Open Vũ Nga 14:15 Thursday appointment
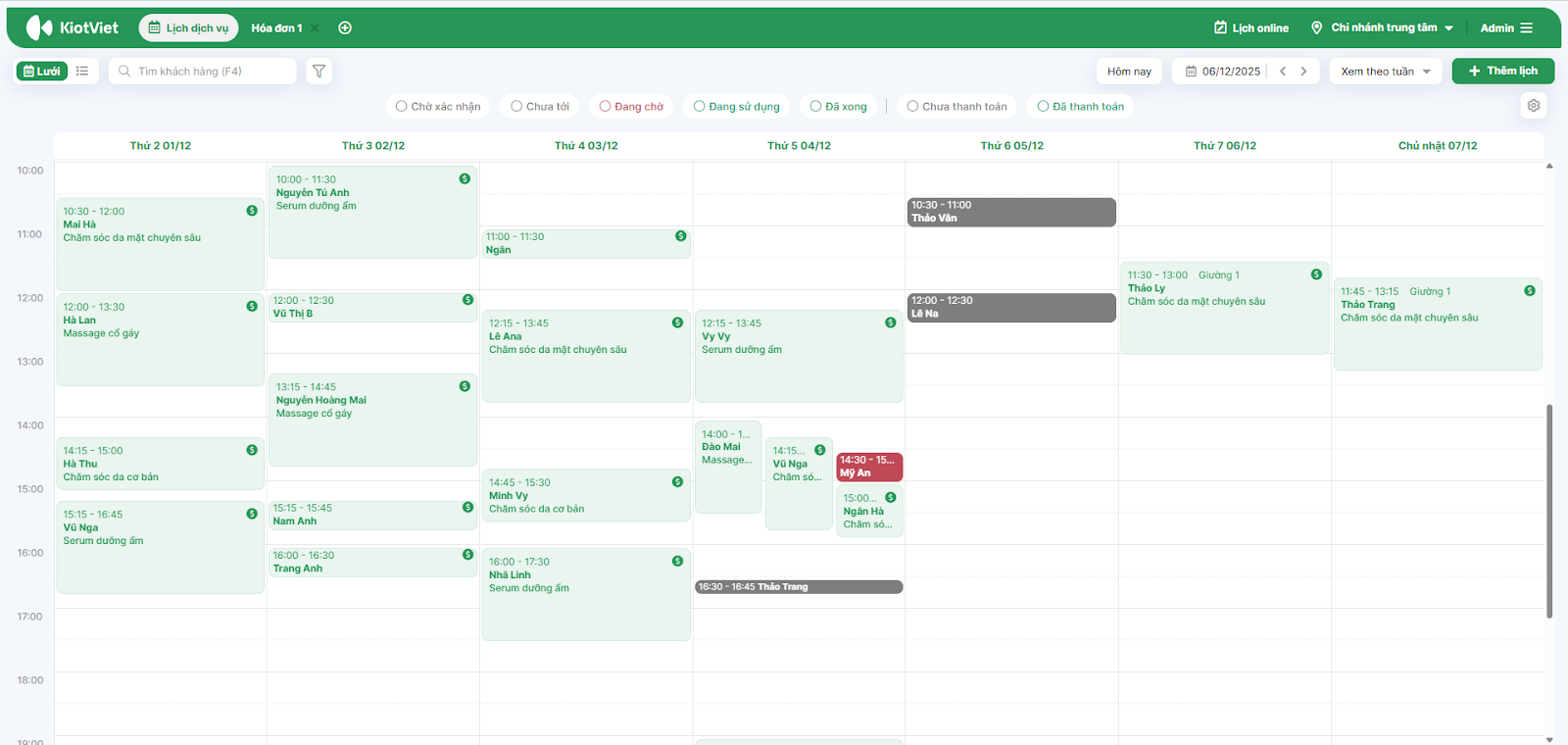 (799, 483)
